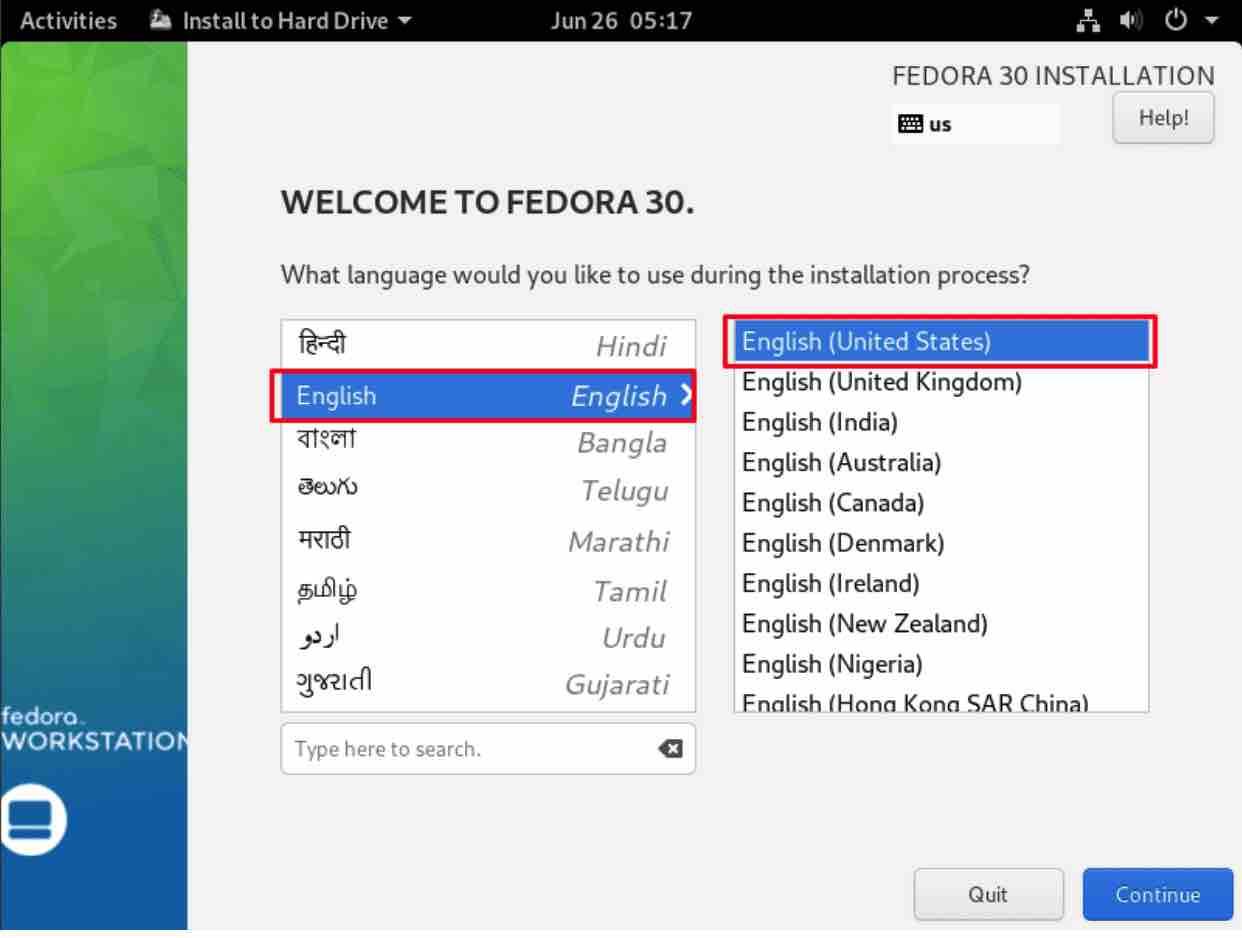This screenshot has width=1242, height=938.
Task: Choose English (Denmark) locale
Action: (x=941, y=543)
